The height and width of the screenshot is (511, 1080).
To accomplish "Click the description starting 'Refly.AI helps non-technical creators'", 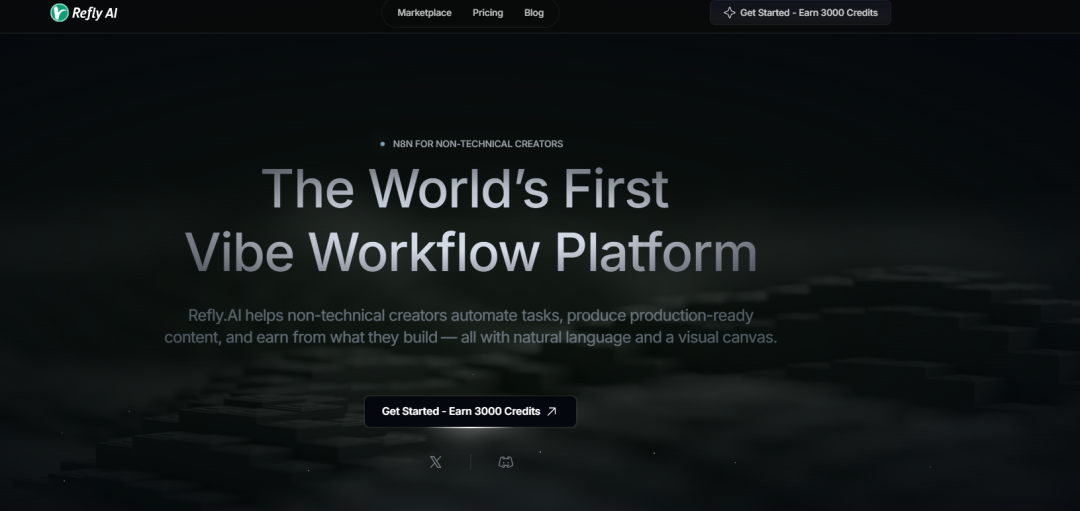I will point(470,326).
